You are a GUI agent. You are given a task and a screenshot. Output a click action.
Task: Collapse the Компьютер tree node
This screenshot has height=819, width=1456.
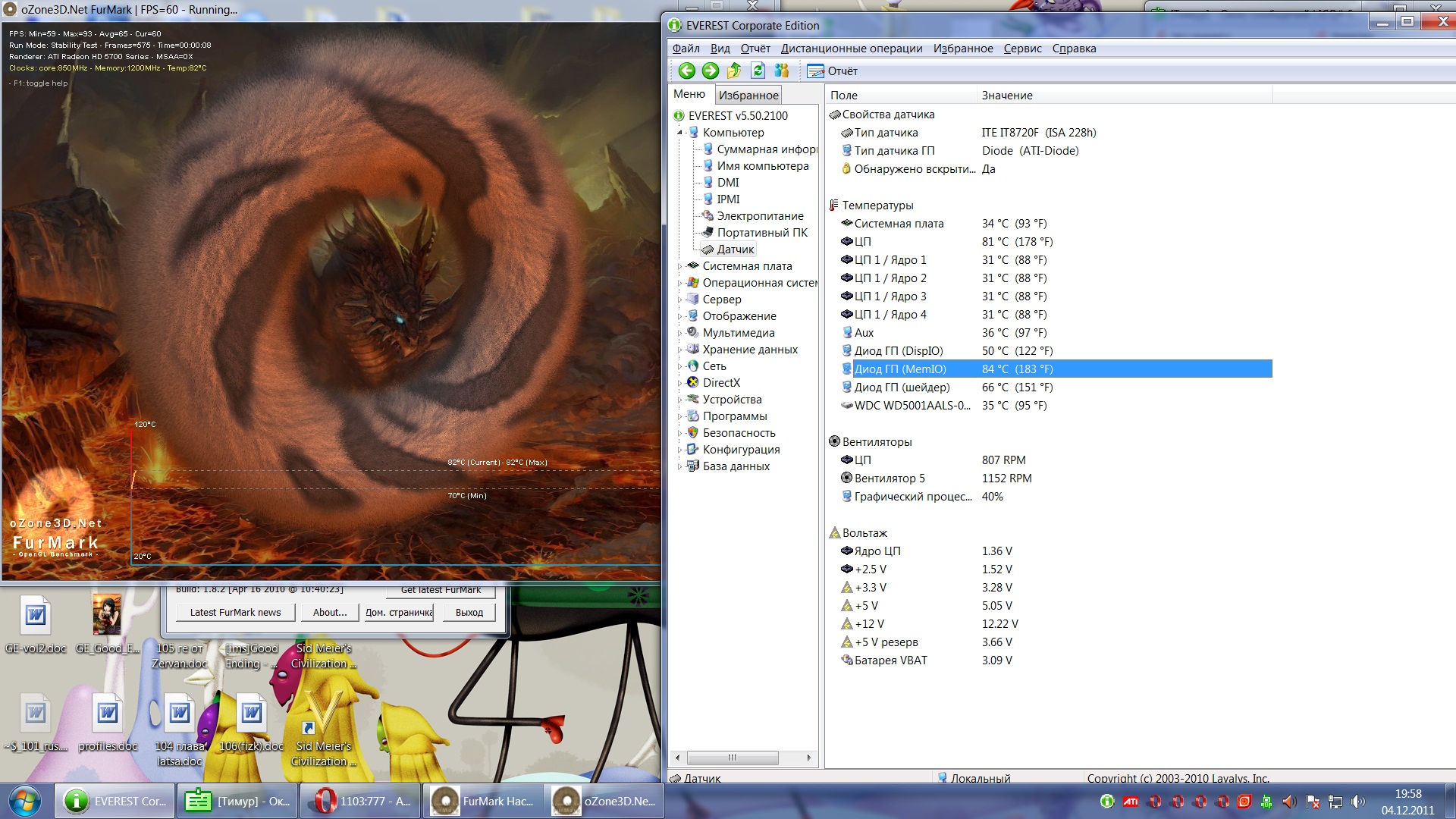point(679,133)
